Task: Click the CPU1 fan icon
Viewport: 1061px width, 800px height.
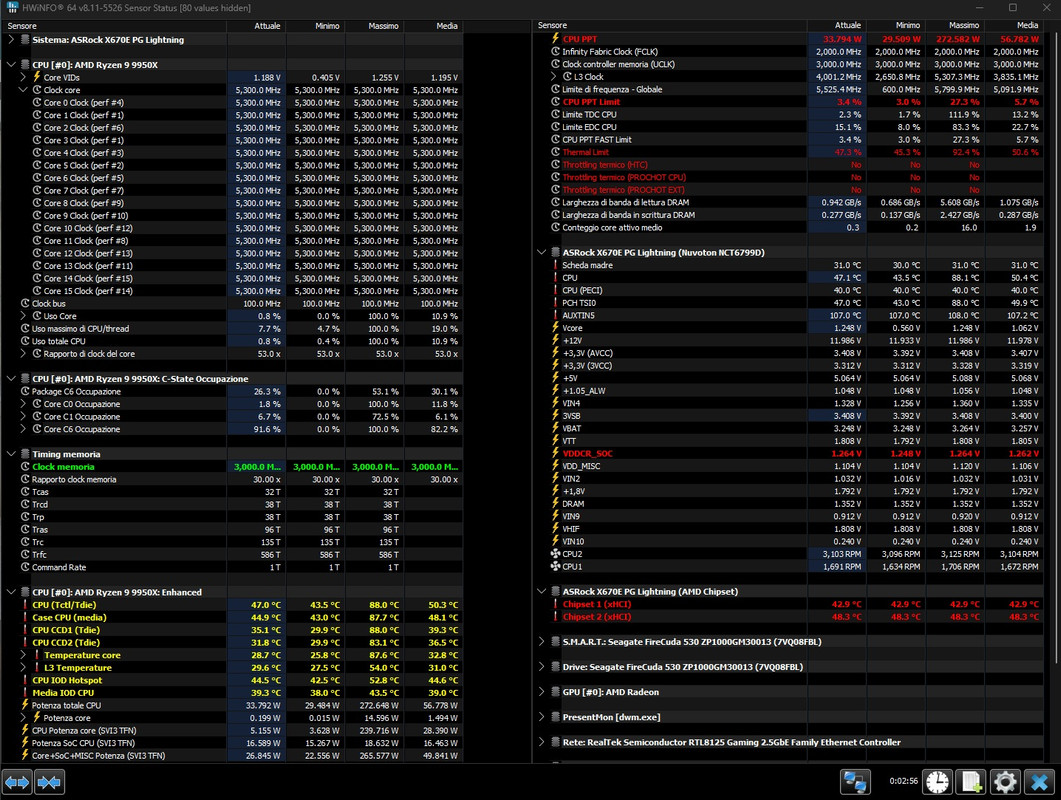Action: (x=556, y=566)
